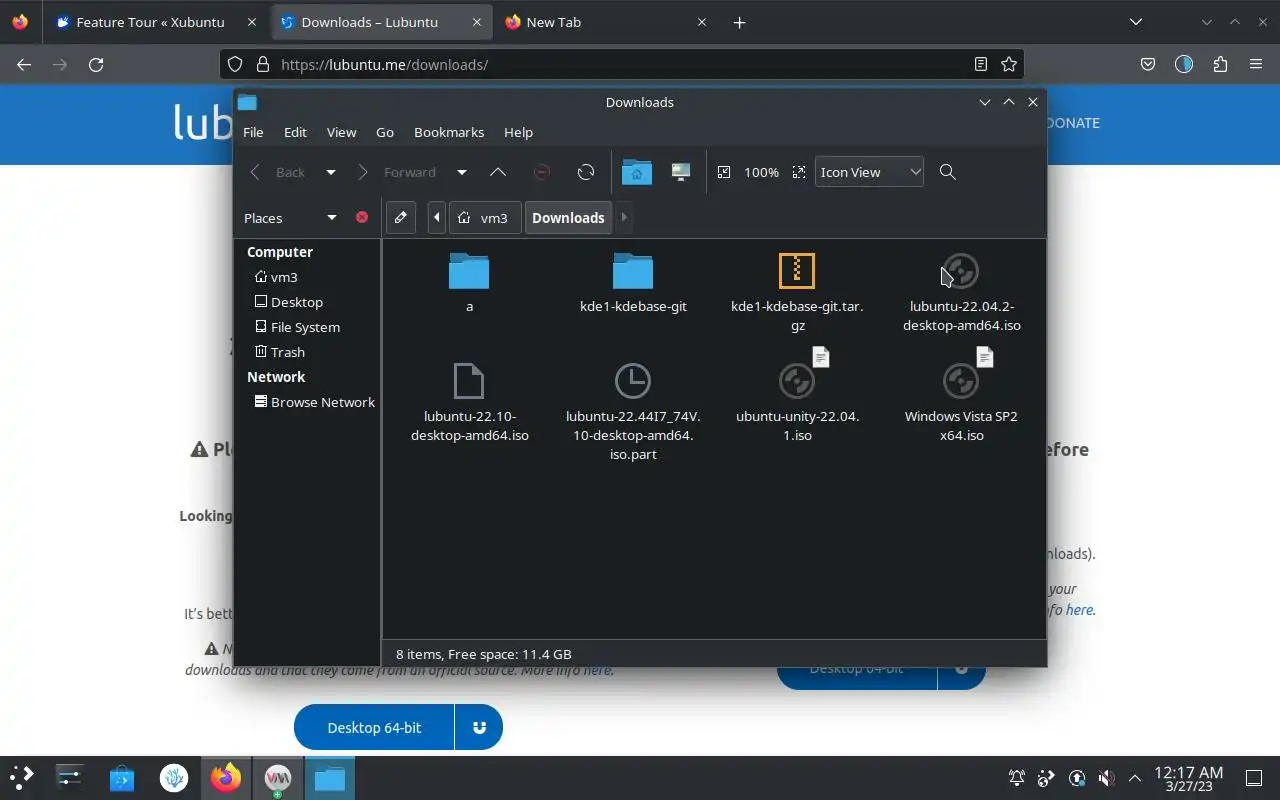This screenshot has height=800, width=1280.
Task: Select vm3 in Places sidebar
Action: click(276, 277)
